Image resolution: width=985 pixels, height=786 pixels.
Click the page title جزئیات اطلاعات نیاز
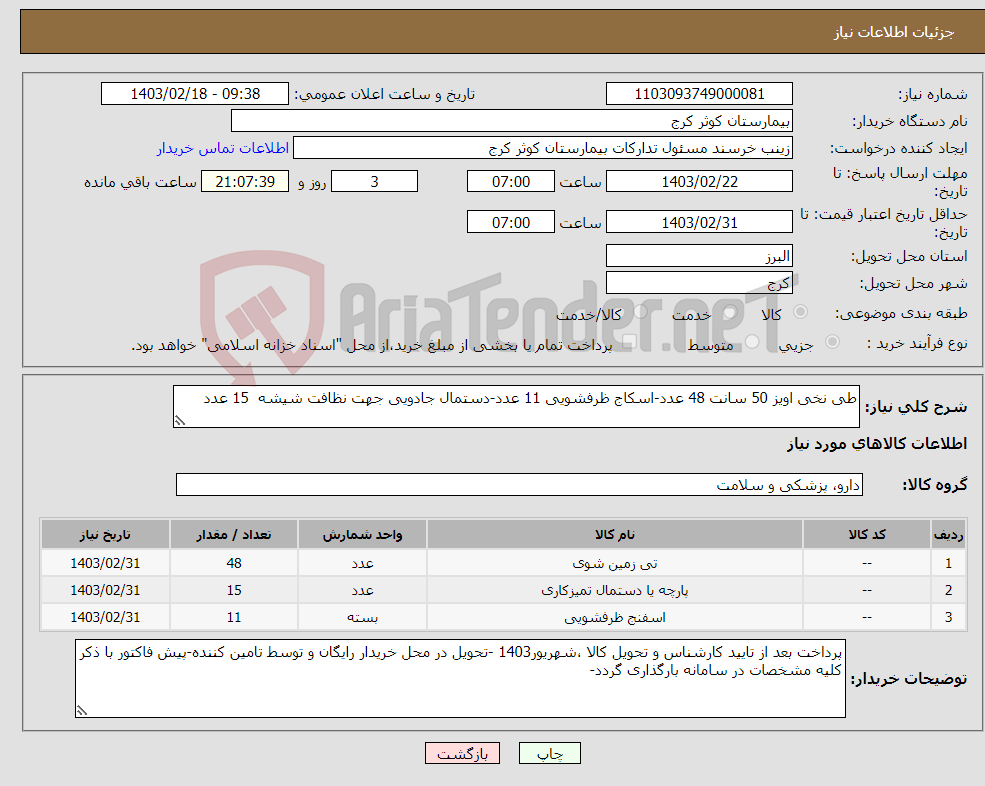coord(894,32)
